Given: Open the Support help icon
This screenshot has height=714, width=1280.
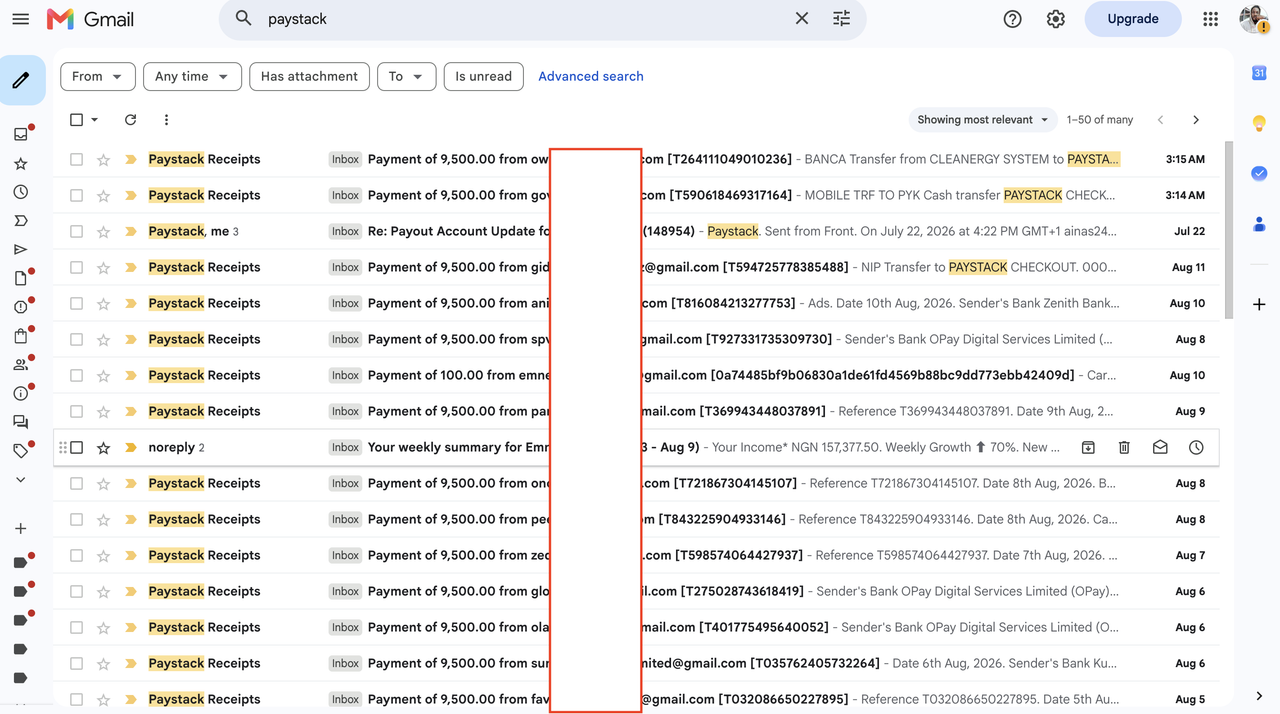Looking at the screenshot, I should [x=1012, y=19].
